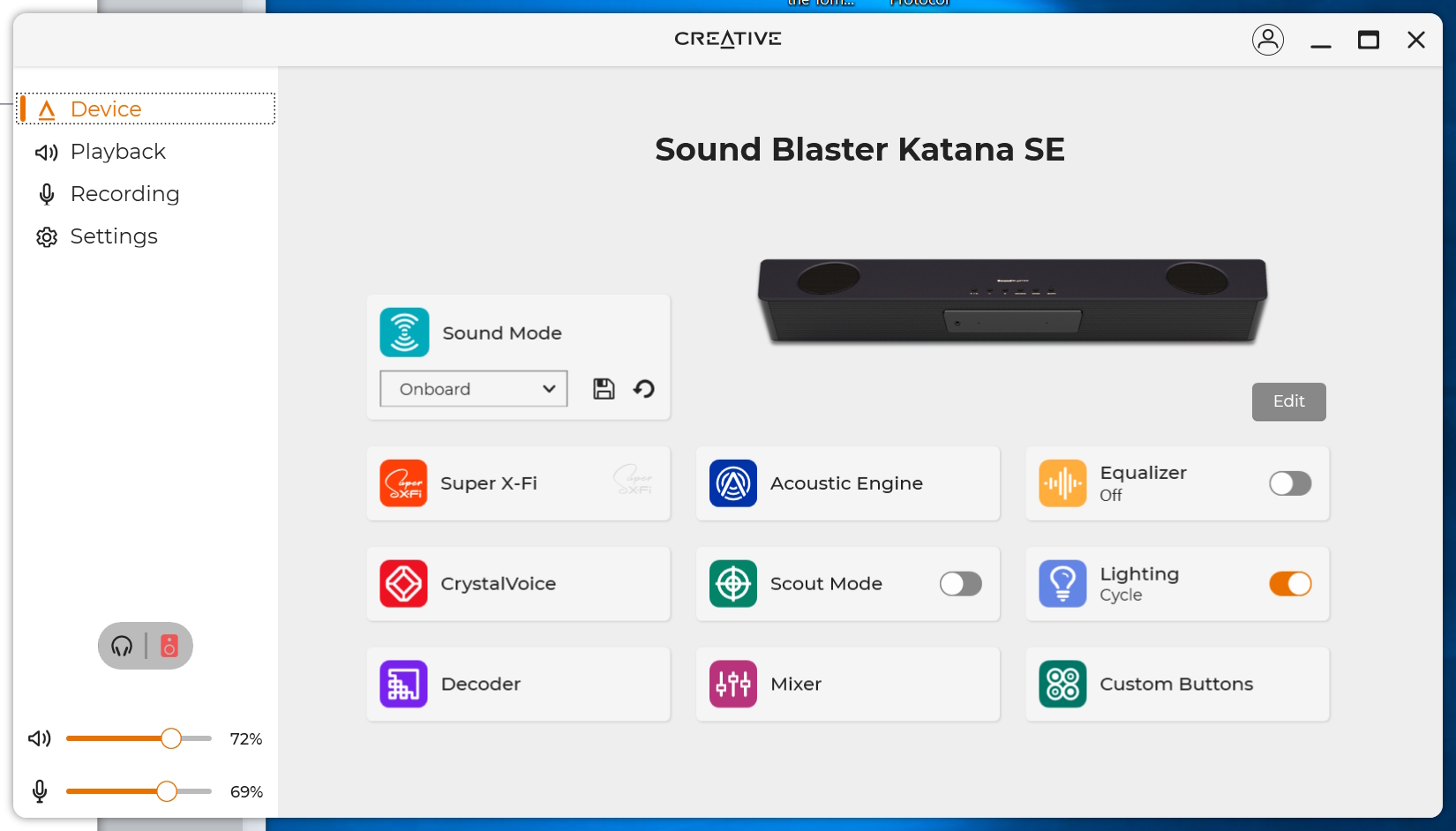Viewport: 1456px width, 831px height.
Task: Go to Recording in the sidebar
Action: pos(124,194)
